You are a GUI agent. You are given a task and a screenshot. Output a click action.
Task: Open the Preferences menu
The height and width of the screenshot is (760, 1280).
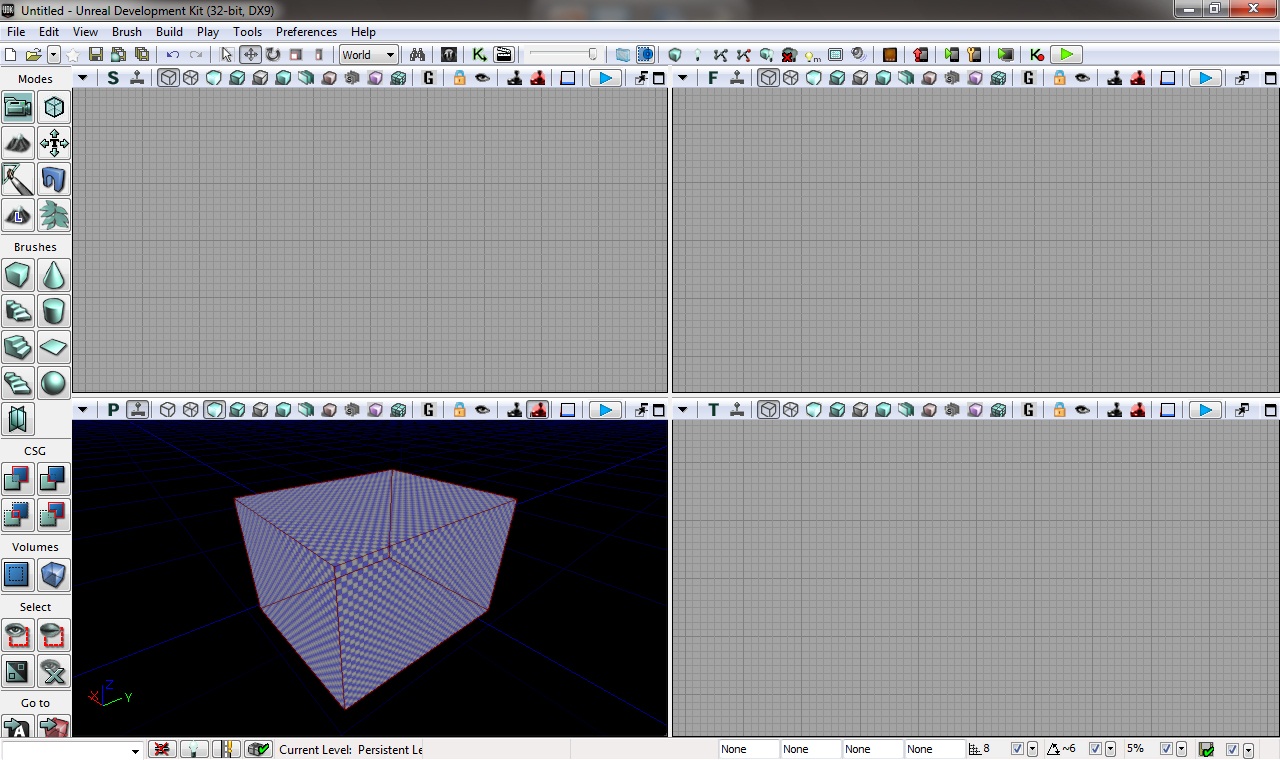[306, 32]
